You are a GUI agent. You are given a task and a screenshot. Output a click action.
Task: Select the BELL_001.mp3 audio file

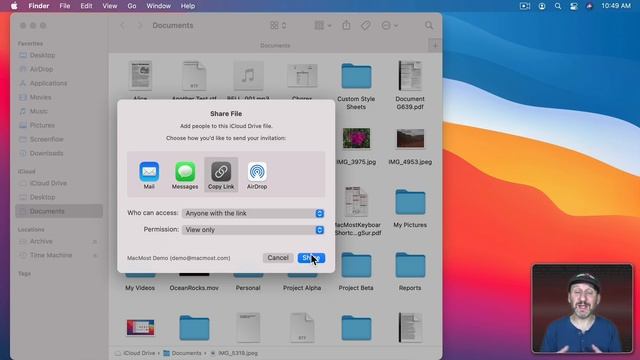pos(248,76)
